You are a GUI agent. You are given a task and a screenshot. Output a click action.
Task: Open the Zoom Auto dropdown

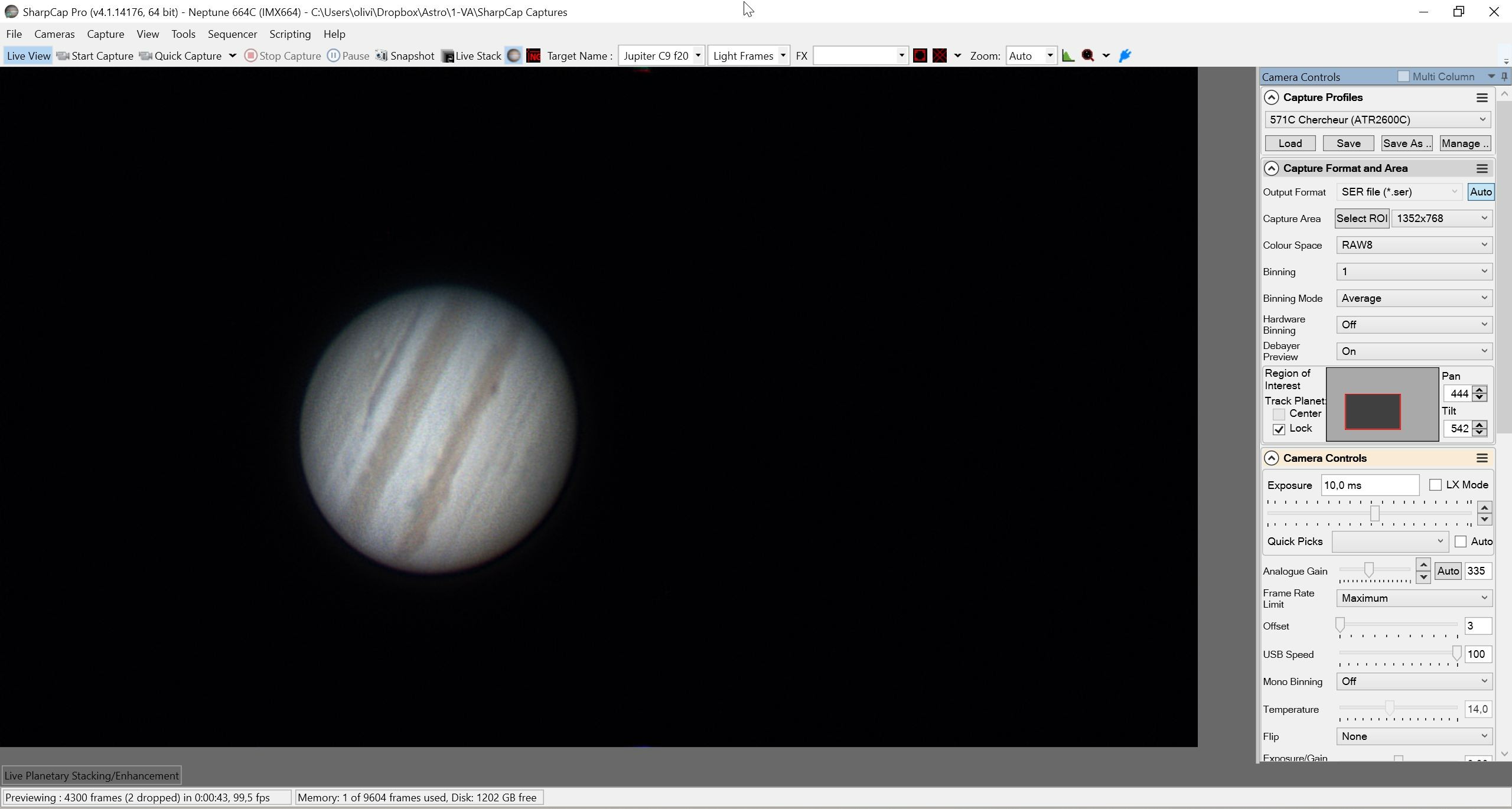1031,56
